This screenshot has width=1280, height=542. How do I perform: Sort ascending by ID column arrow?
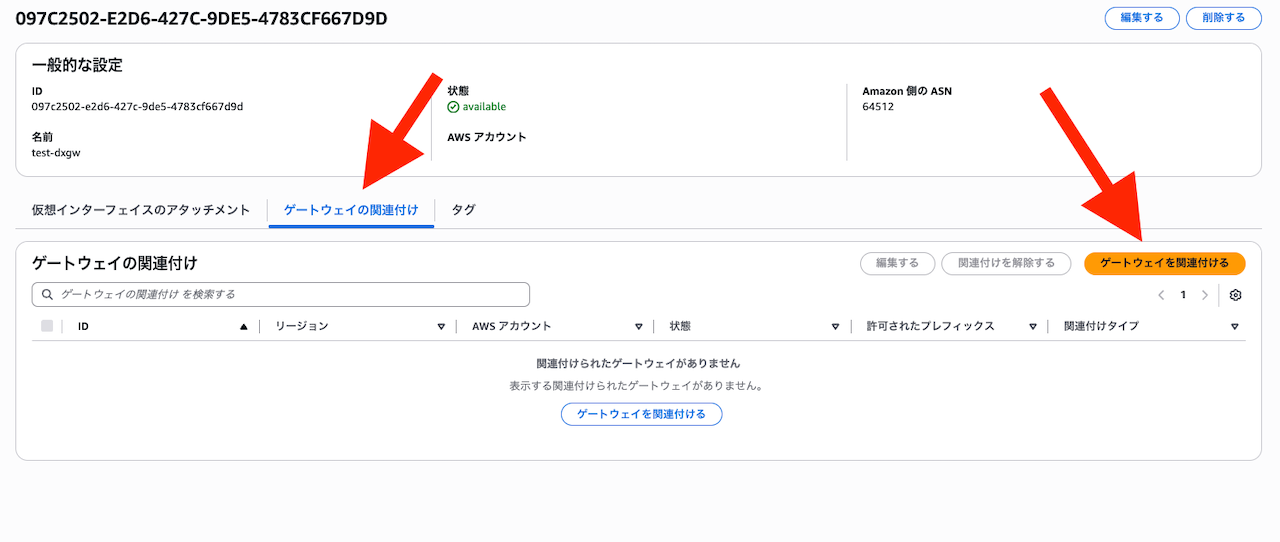(244, 327)
